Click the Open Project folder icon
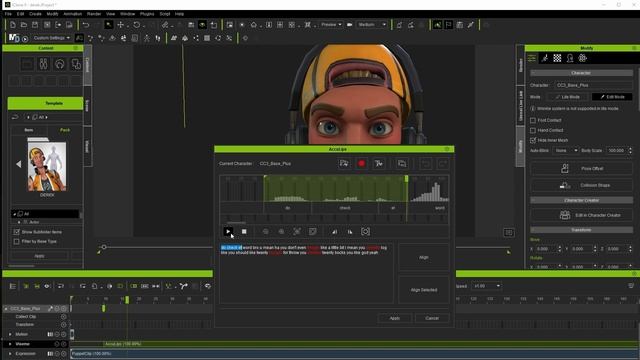This screenshot has height=360, width=640. point(24,25)
